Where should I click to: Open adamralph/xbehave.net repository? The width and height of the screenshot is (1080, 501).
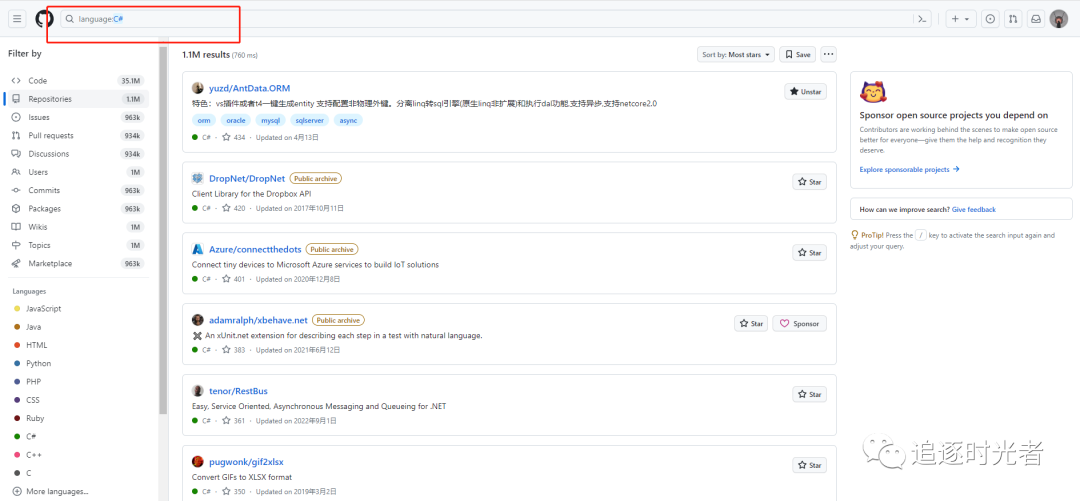(x=258, y=320)
